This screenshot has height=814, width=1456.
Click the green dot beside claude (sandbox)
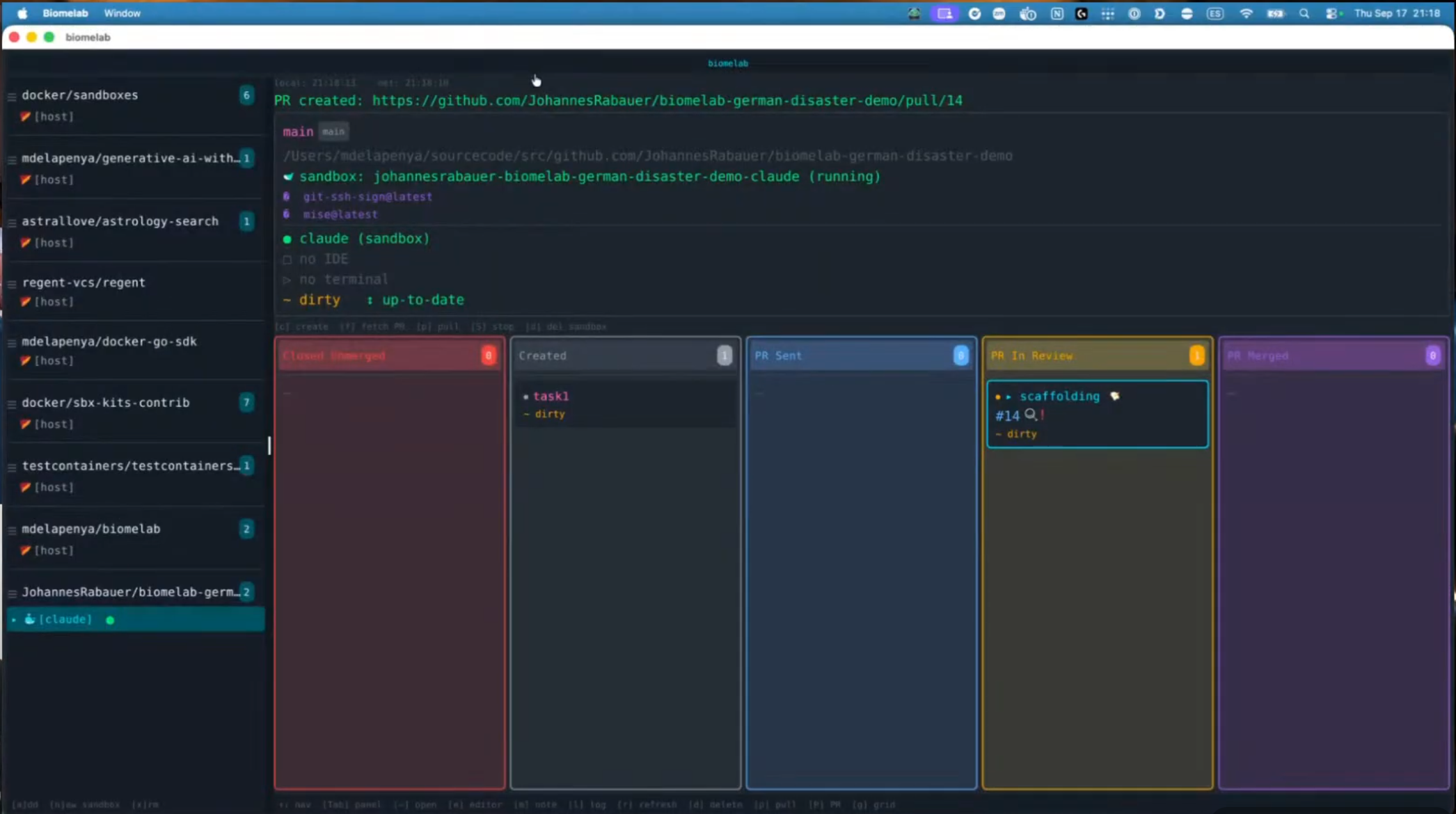pos(287,239)
